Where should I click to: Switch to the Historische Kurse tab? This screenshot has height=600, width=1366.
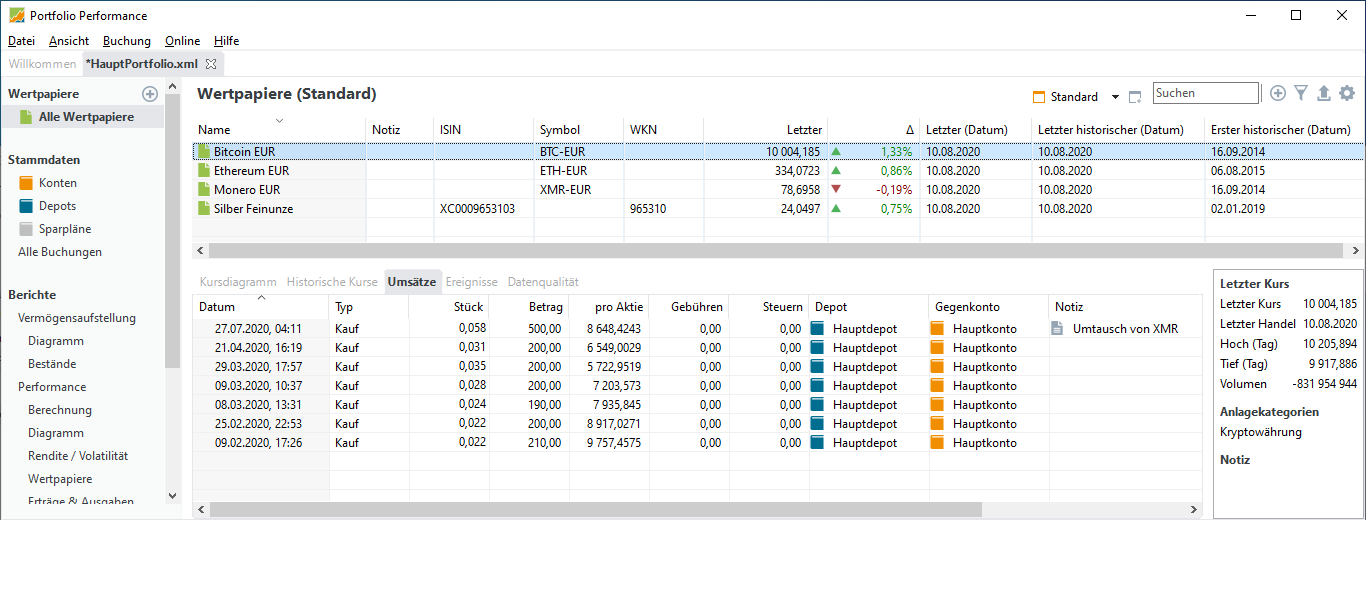332,282
